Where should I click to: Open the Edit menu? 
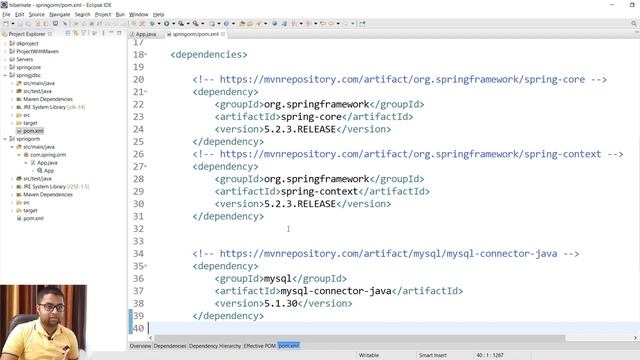pyautogui.click(x=20, y=14)
